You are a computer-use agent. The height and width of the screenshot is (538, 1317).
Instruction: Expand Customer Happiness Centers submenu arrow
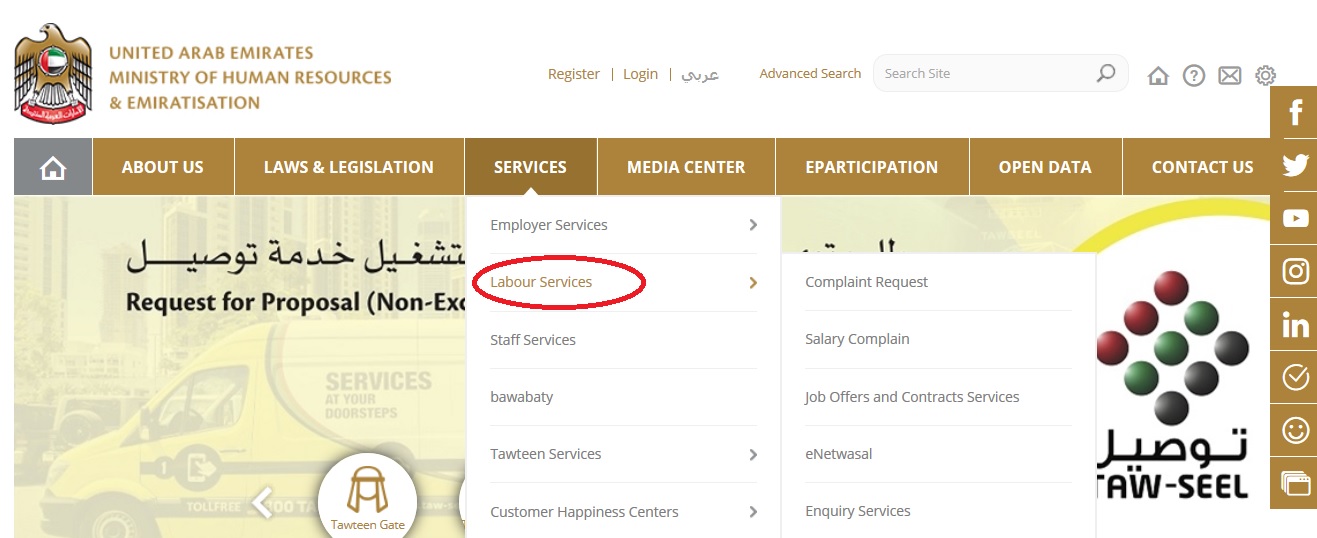point(753,512)
